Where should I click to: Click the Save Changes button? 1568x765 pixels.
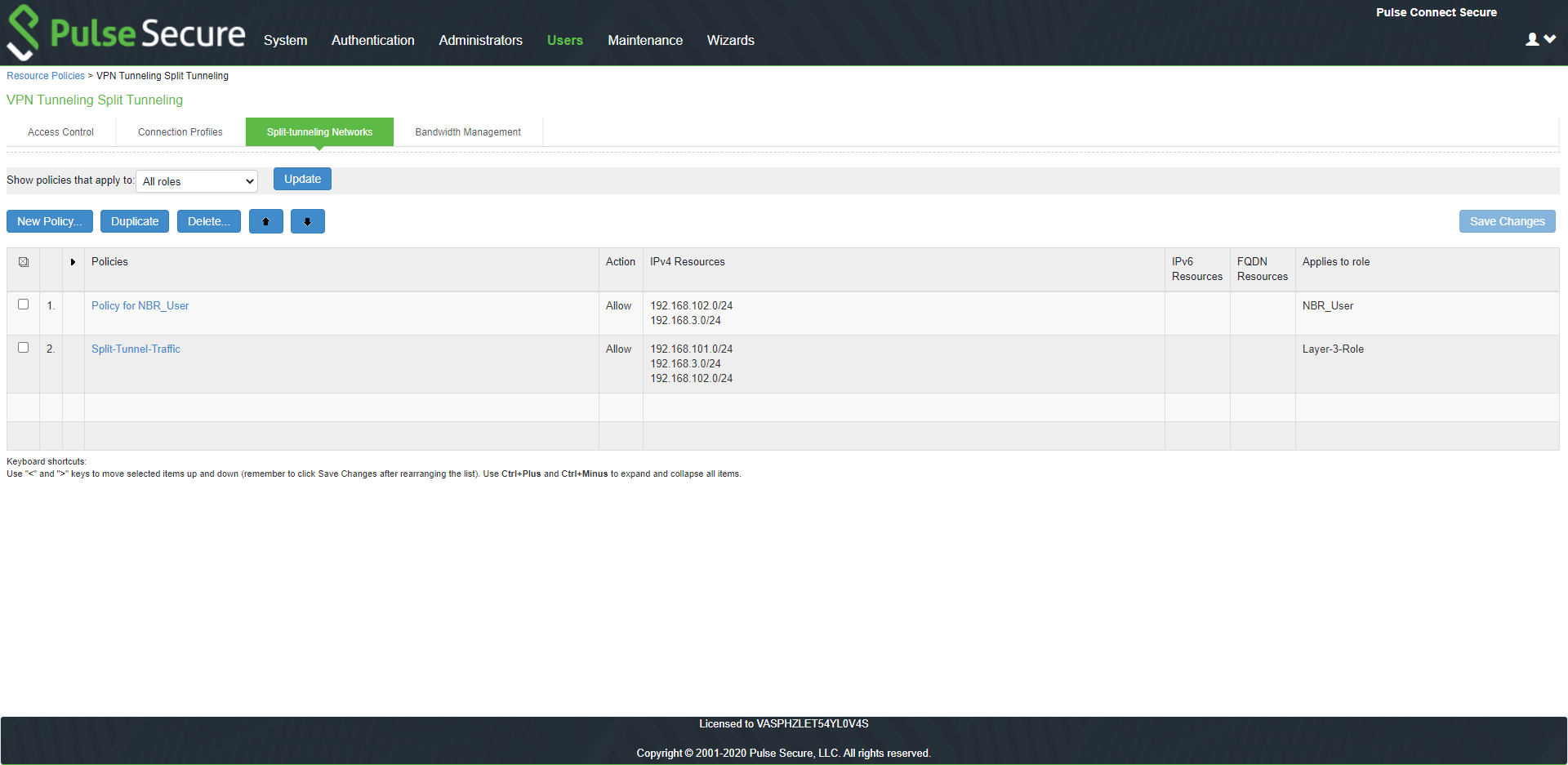[x=1508, y=221]
